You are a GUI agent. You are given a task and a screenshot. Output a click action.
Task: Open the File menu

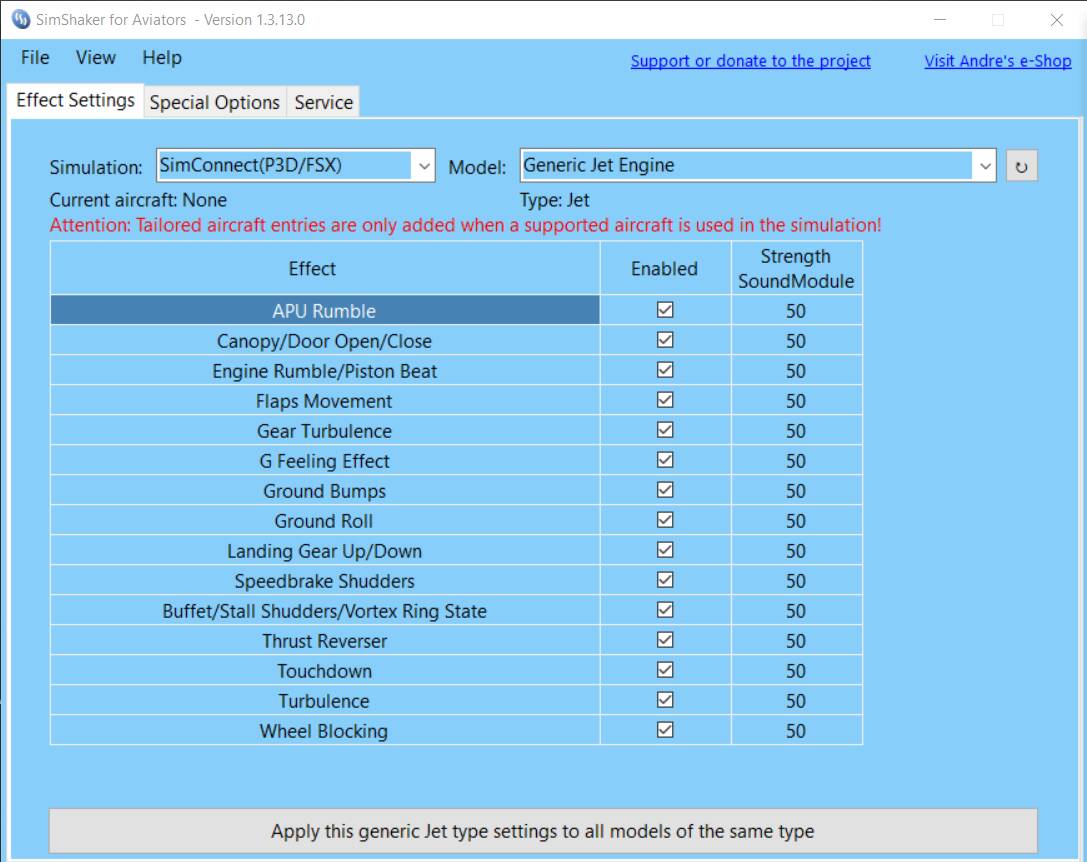coord(35,58)
